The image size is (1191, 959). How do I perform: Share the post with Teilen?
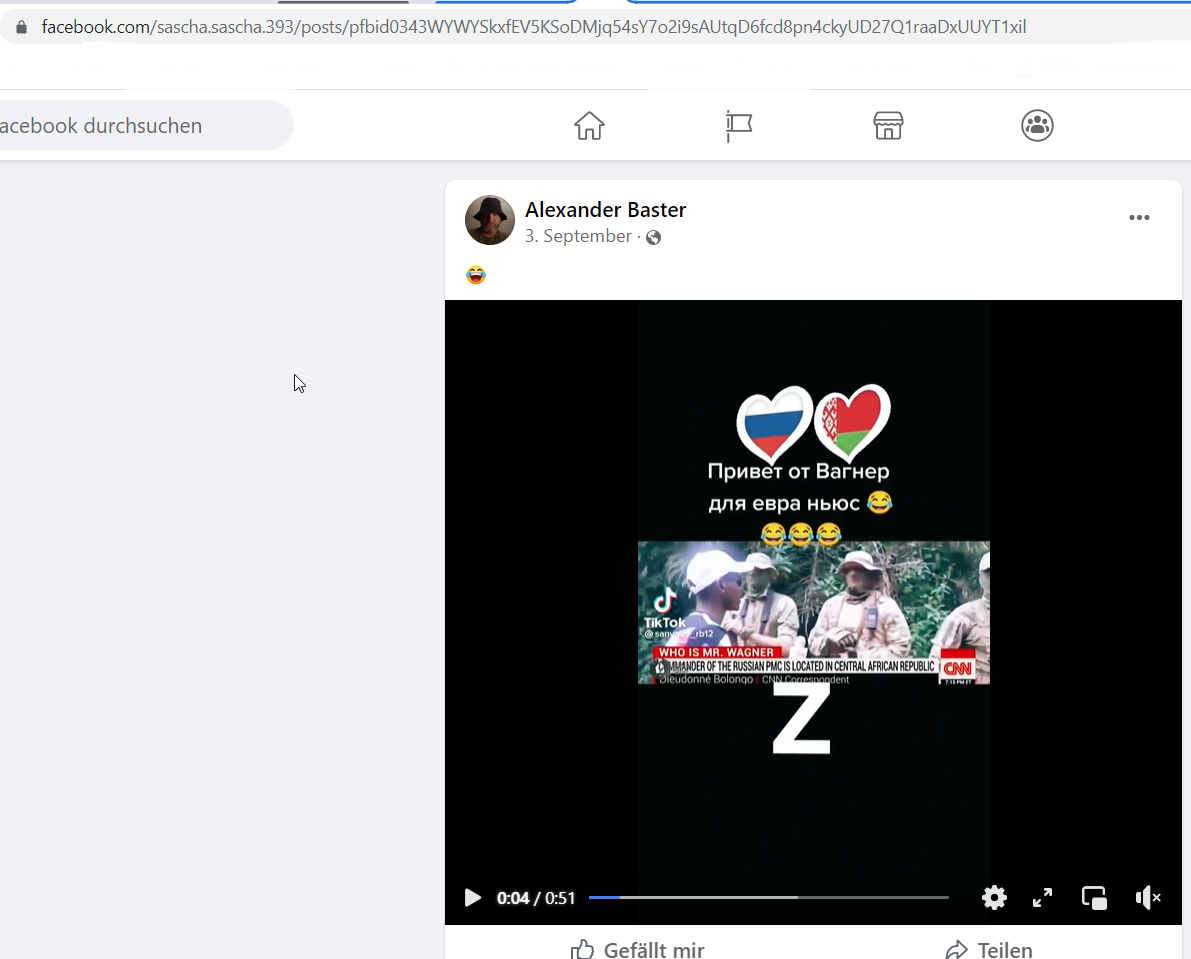pyautogui.click(x=989, y=949)
